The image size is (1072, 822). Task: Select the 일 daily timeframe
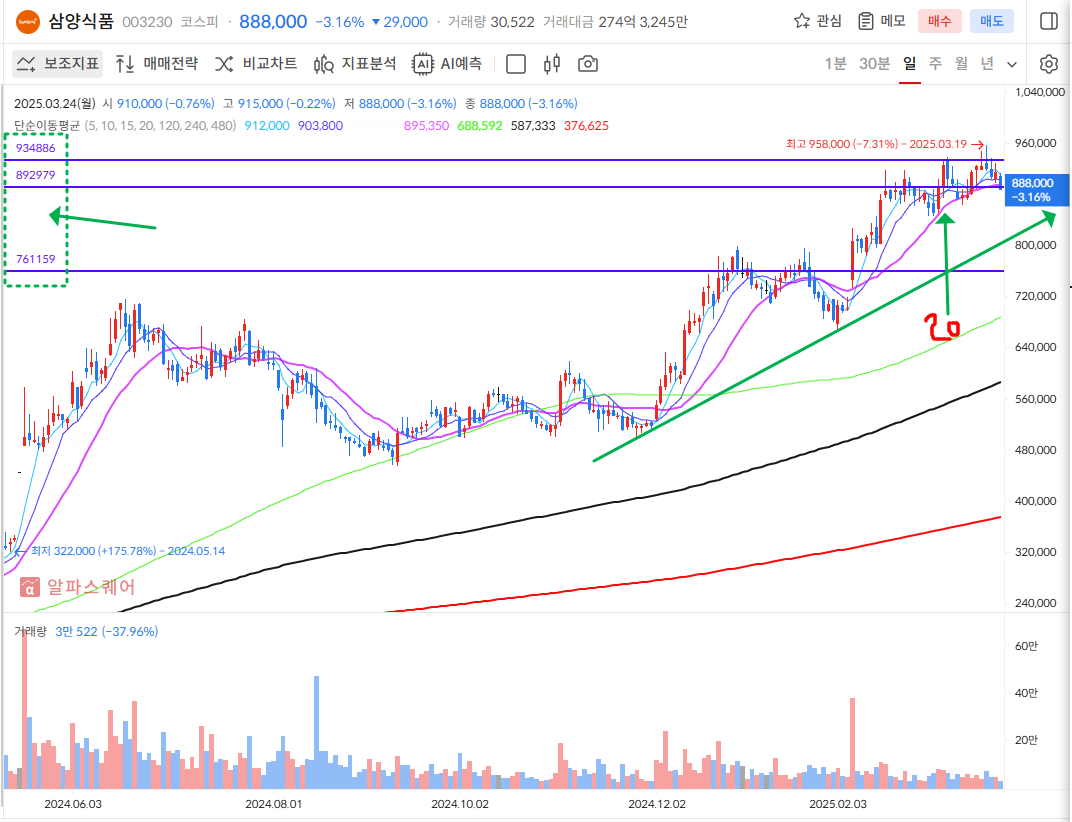(x=909, y=64)
